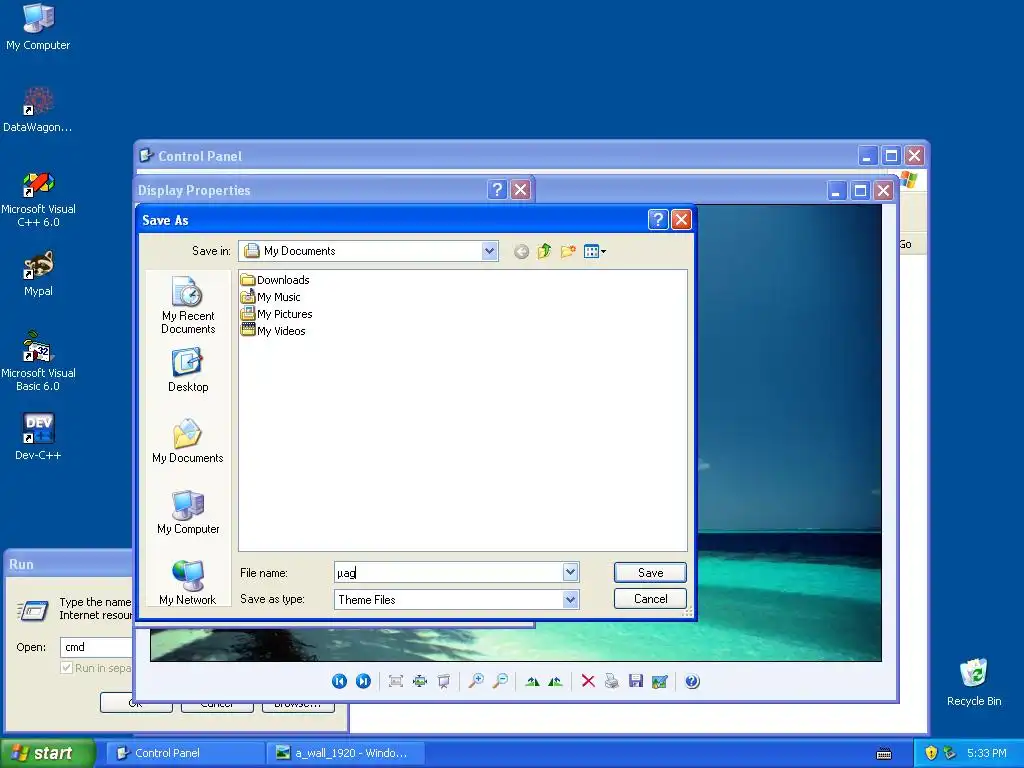Start the slide show in the picture viewer
The image size is (1024, 768).
pos(443,681)
